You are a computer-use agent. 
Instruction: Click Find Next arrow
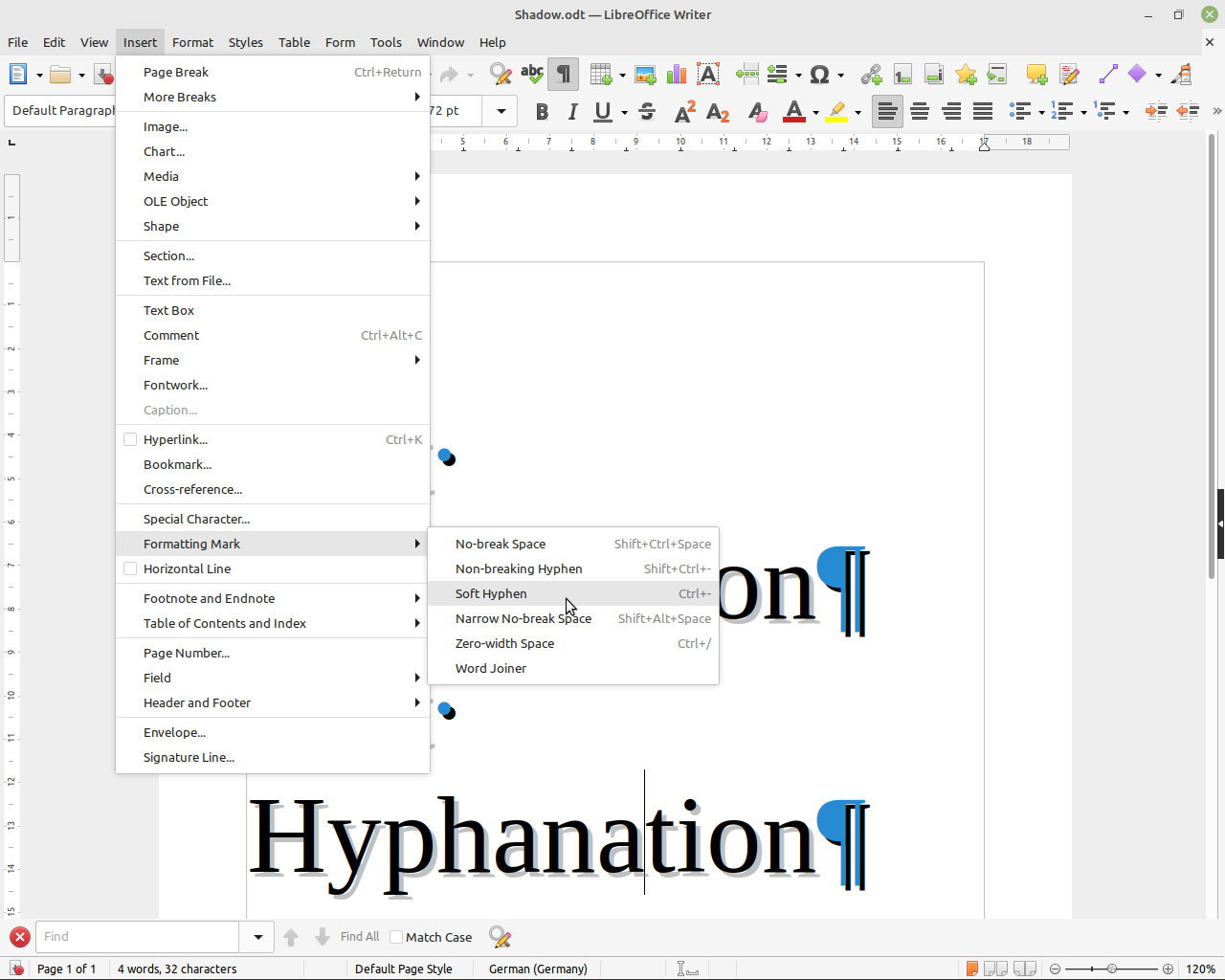coord(323,937)
